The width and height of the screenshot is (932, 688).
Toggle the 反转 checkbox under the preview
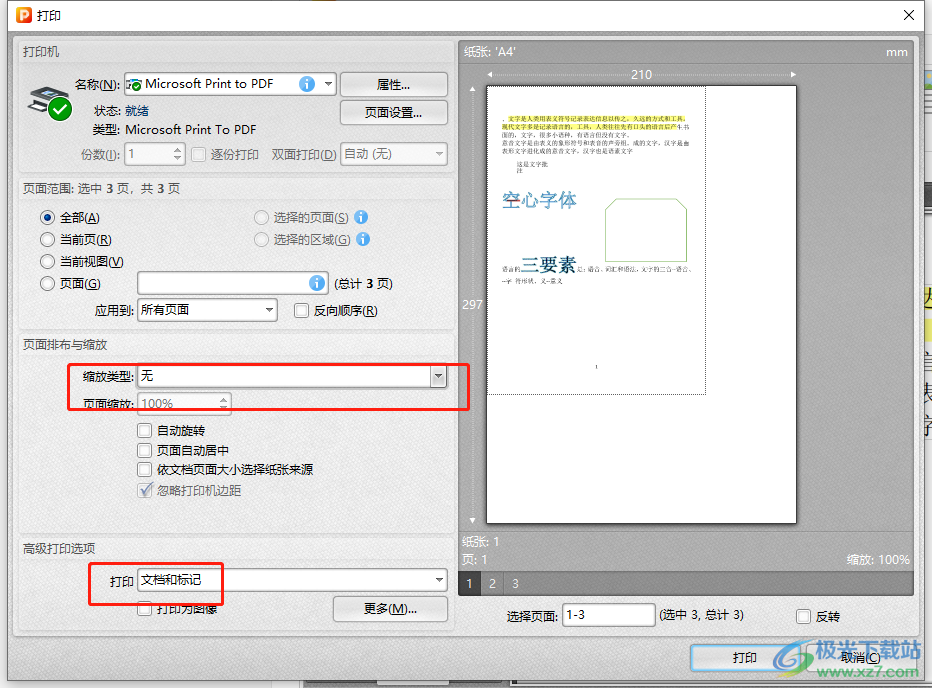(803, 617)
